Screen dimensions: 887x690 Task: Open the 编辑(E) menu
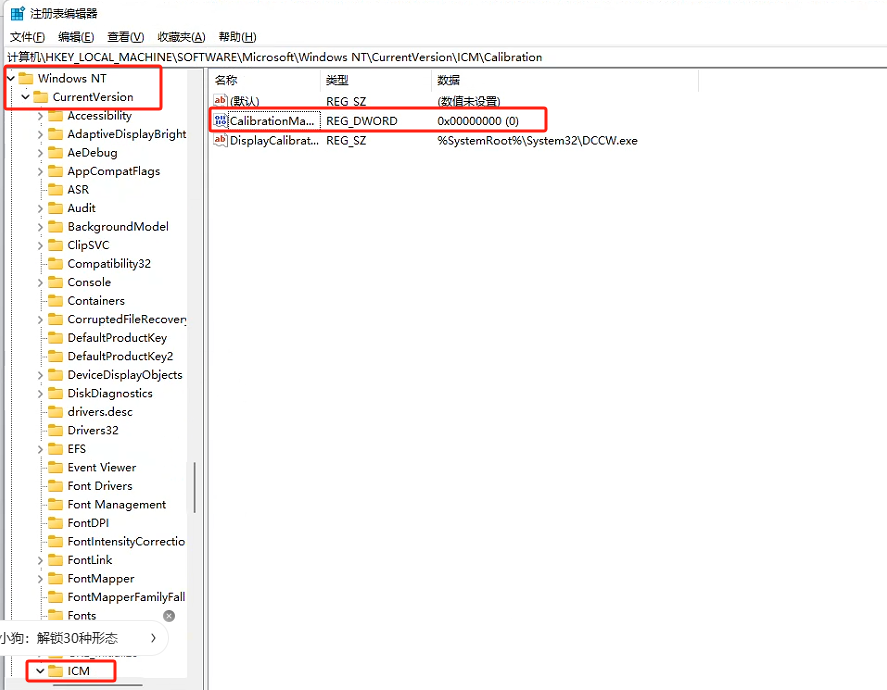click(76, 37)
